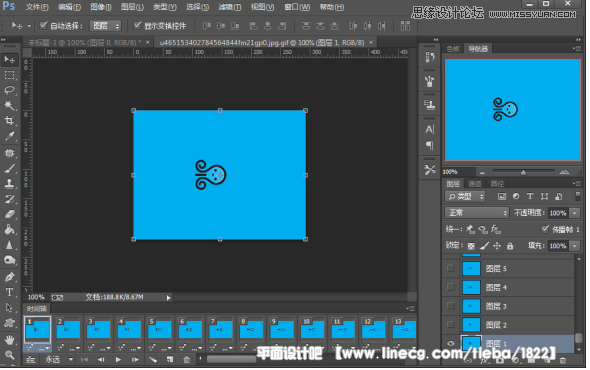Select the Lasso tool
This screenshot has width=590, height=370.
[x=9, y=90]
